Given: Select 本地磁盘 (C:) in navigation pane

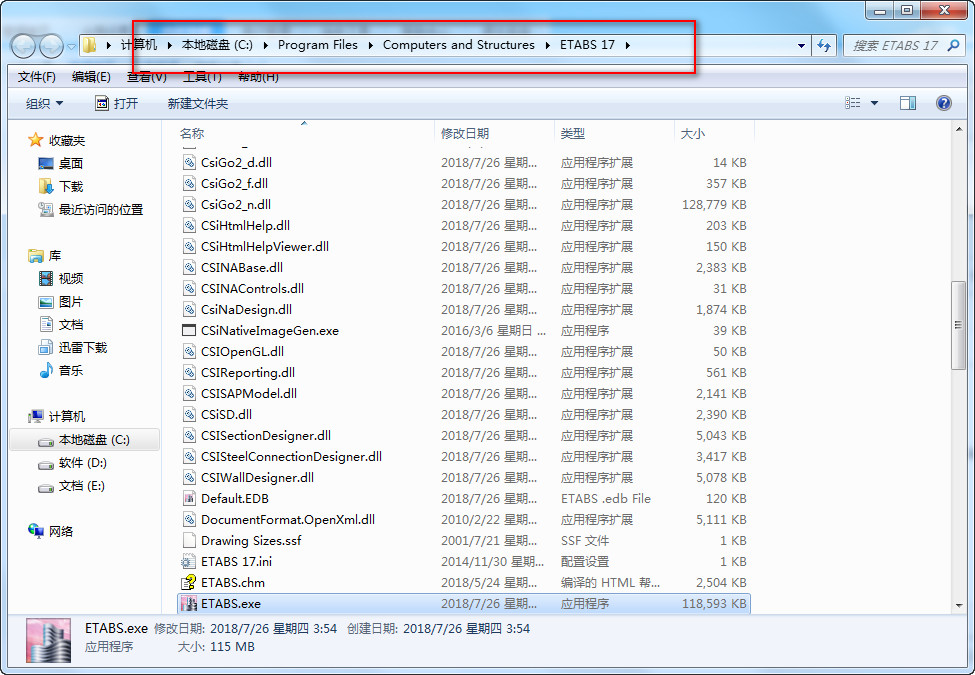Looking at the screenshot, I should pos(85,440).
